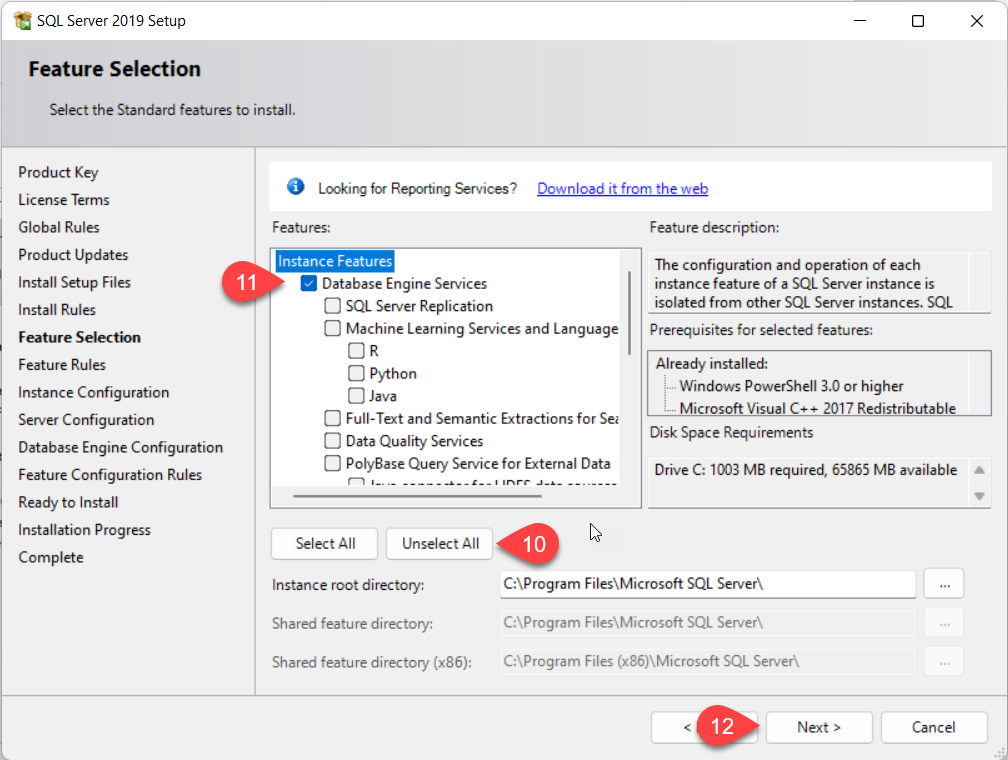Select Server Configuration step in the sidebar

pos(86,420)
